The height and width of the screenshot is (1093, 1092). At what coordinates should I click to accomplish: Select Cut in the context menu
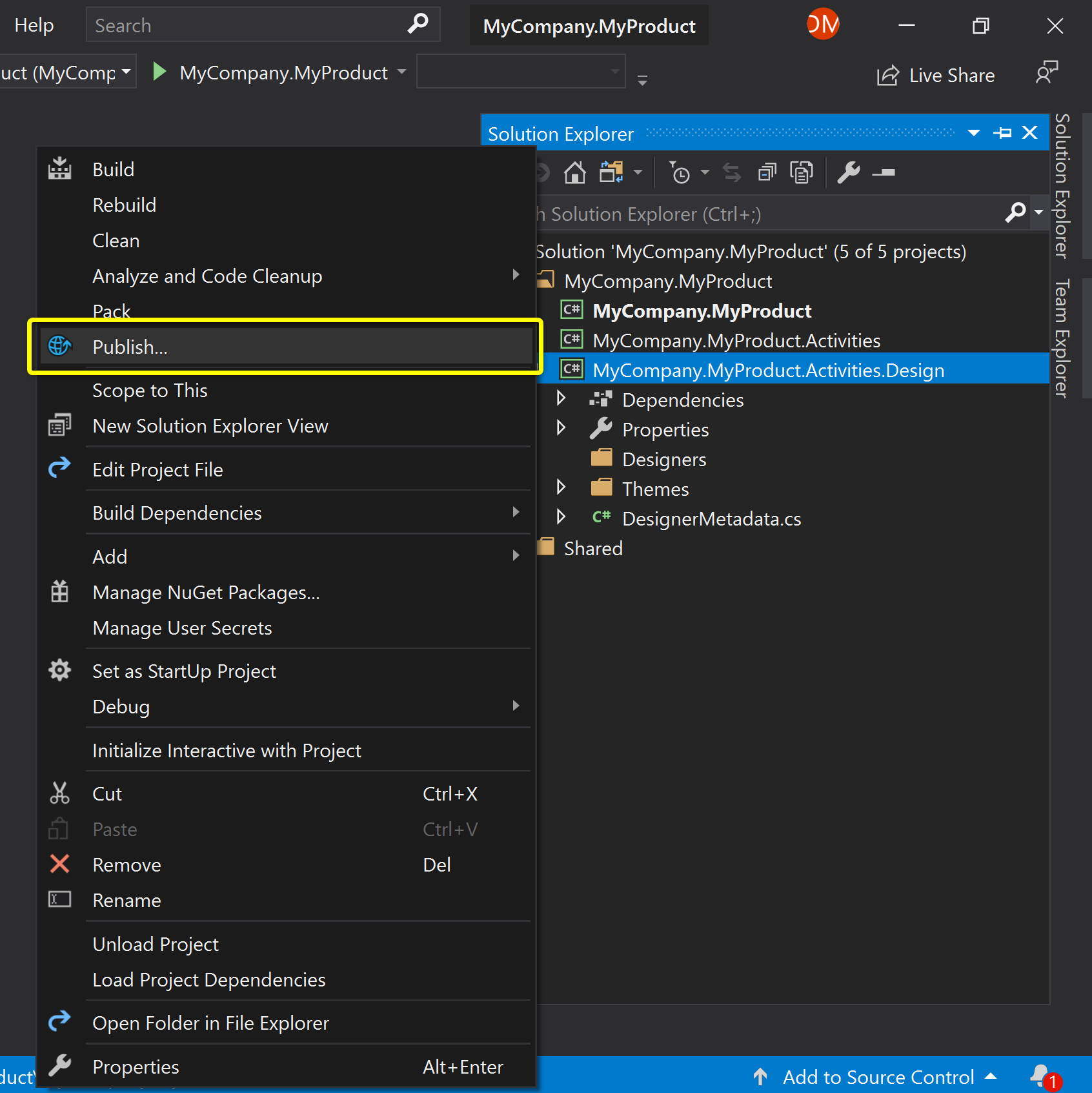[x=287, y=794]
